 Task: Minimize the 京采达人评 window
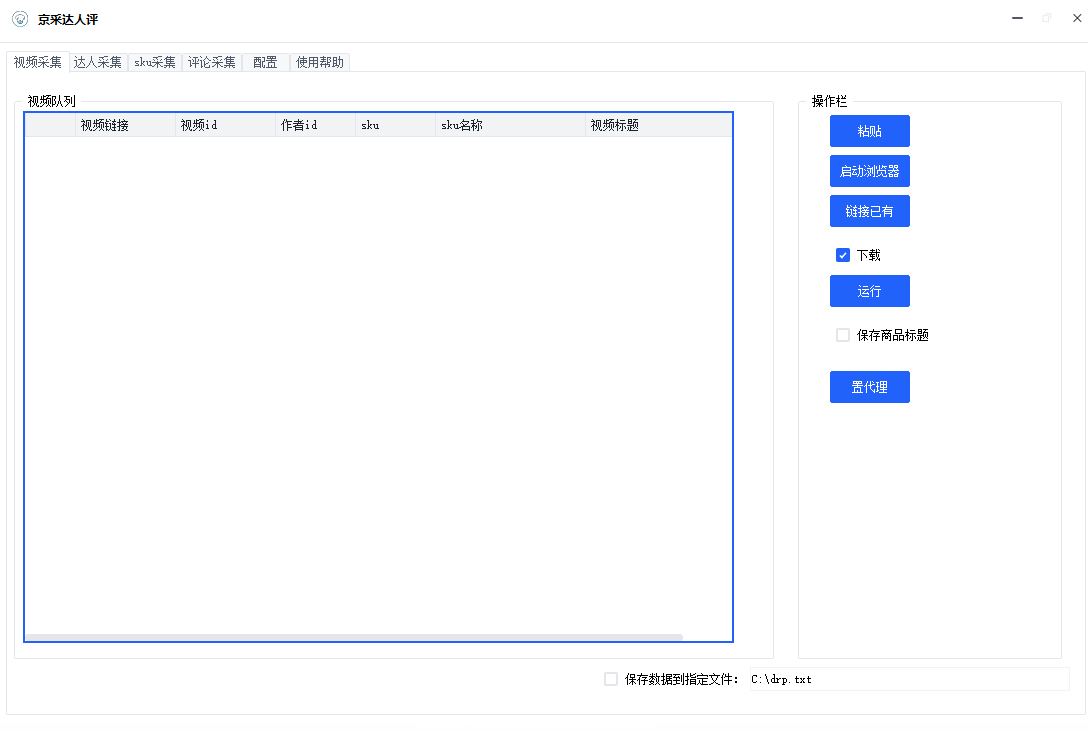(x=1017, y=19)
